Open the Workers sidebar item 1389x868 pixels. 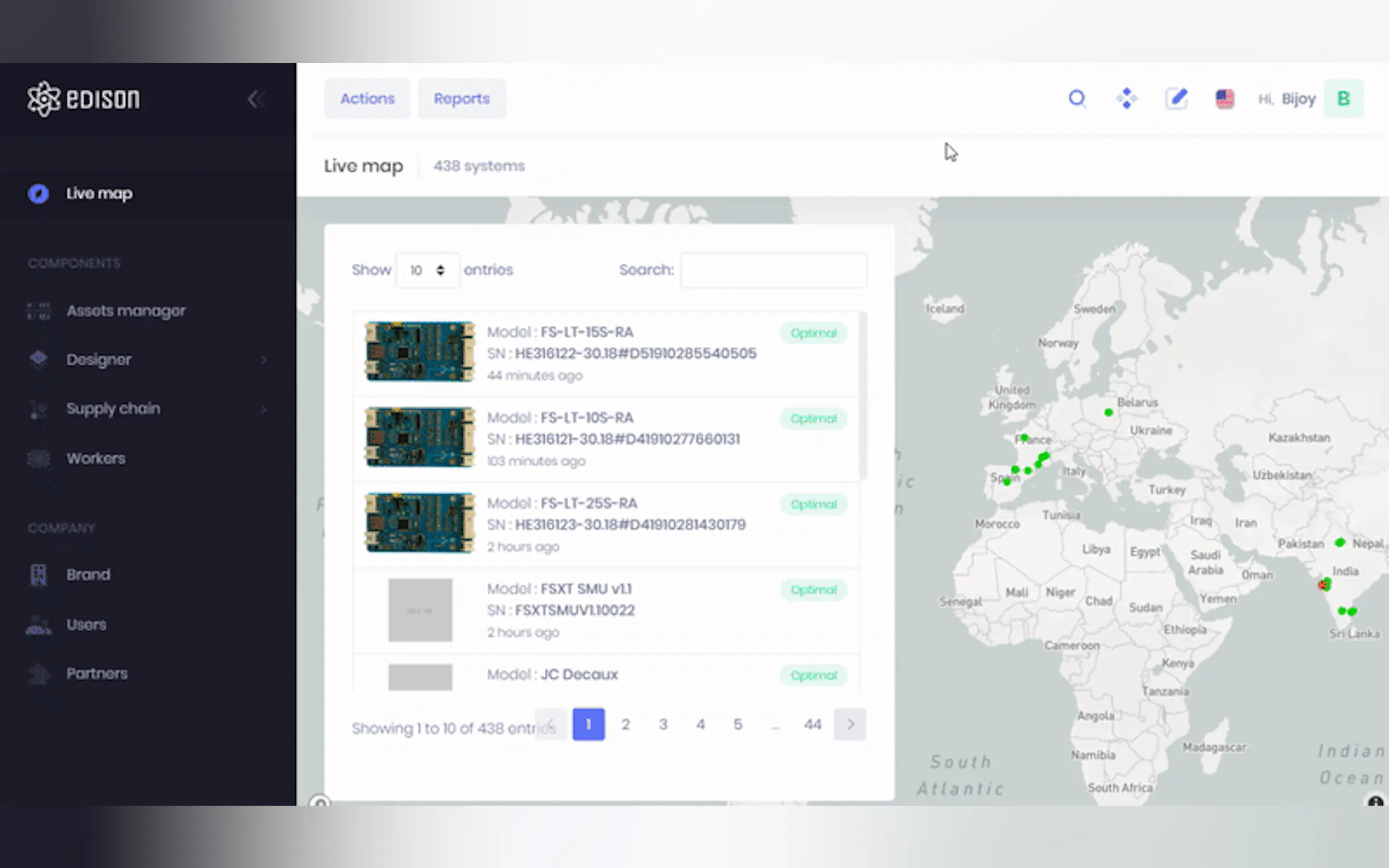(96, 459)
